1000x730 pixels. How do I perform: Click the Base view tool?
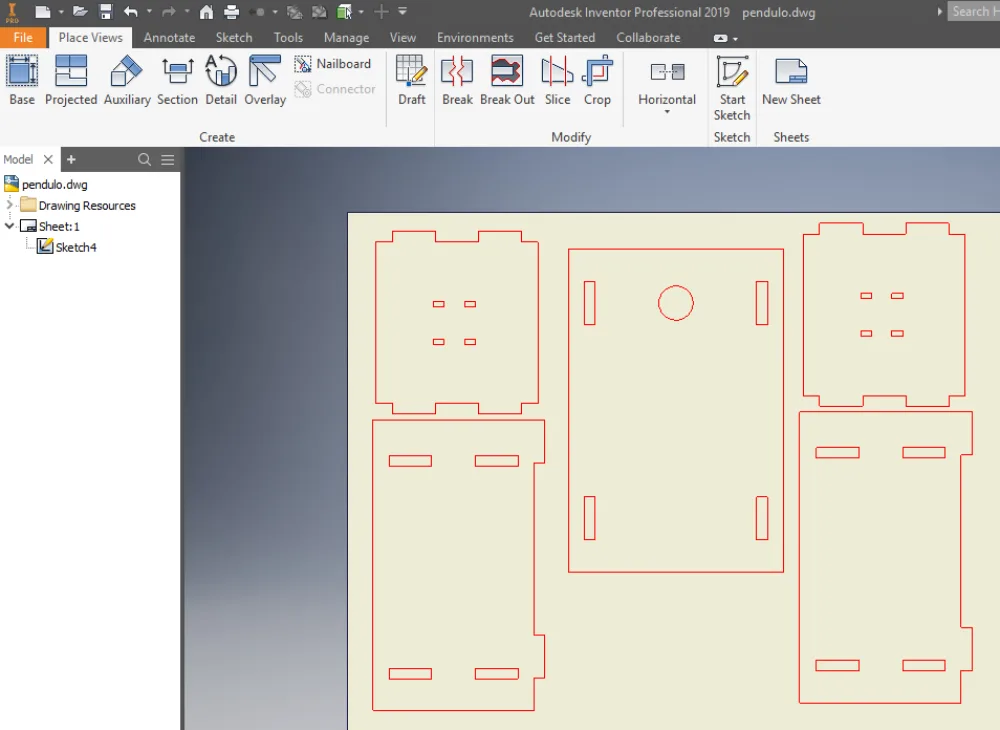[x=22, y=80]
